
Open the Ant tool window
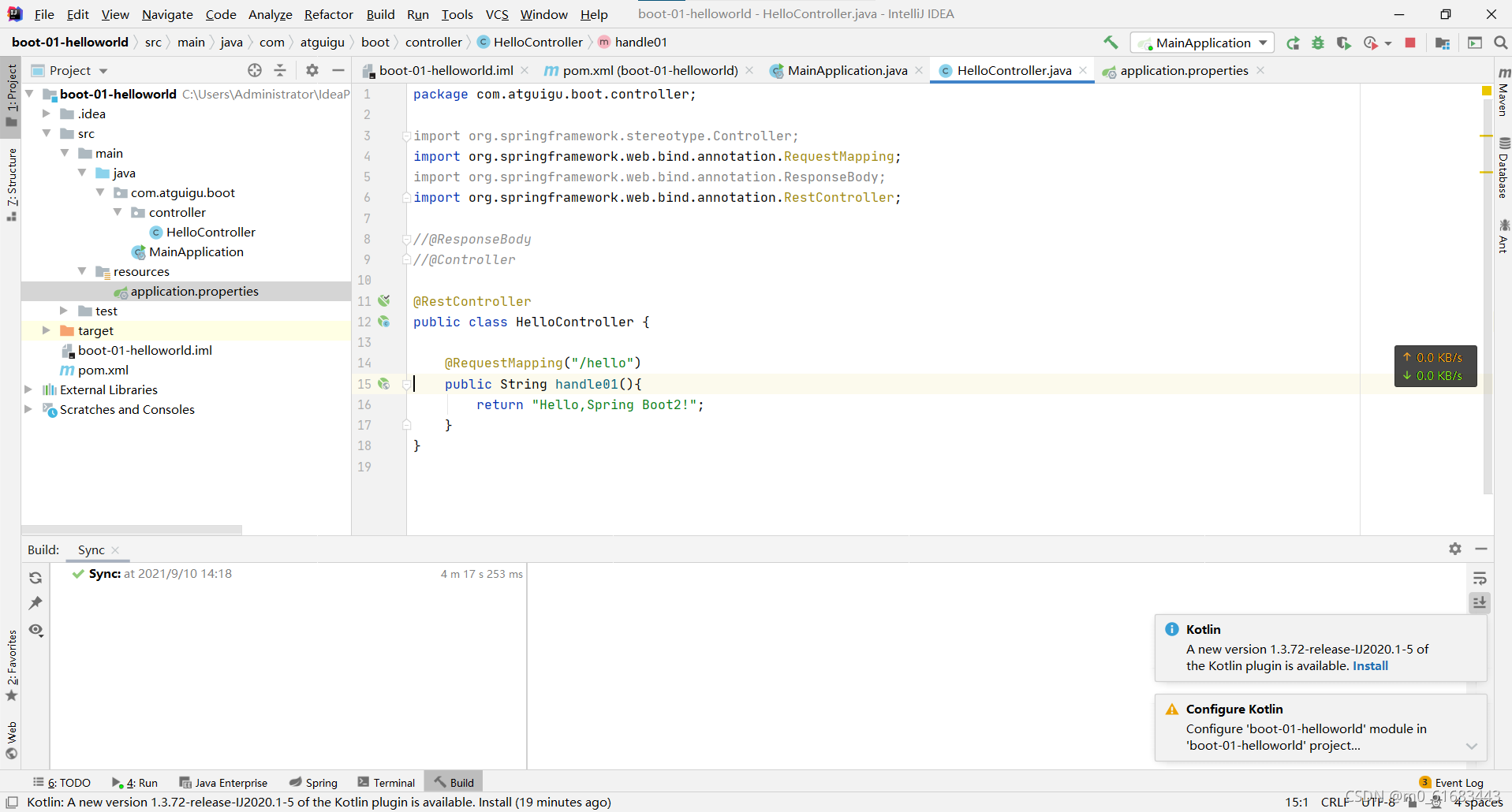coord(1503,237)
